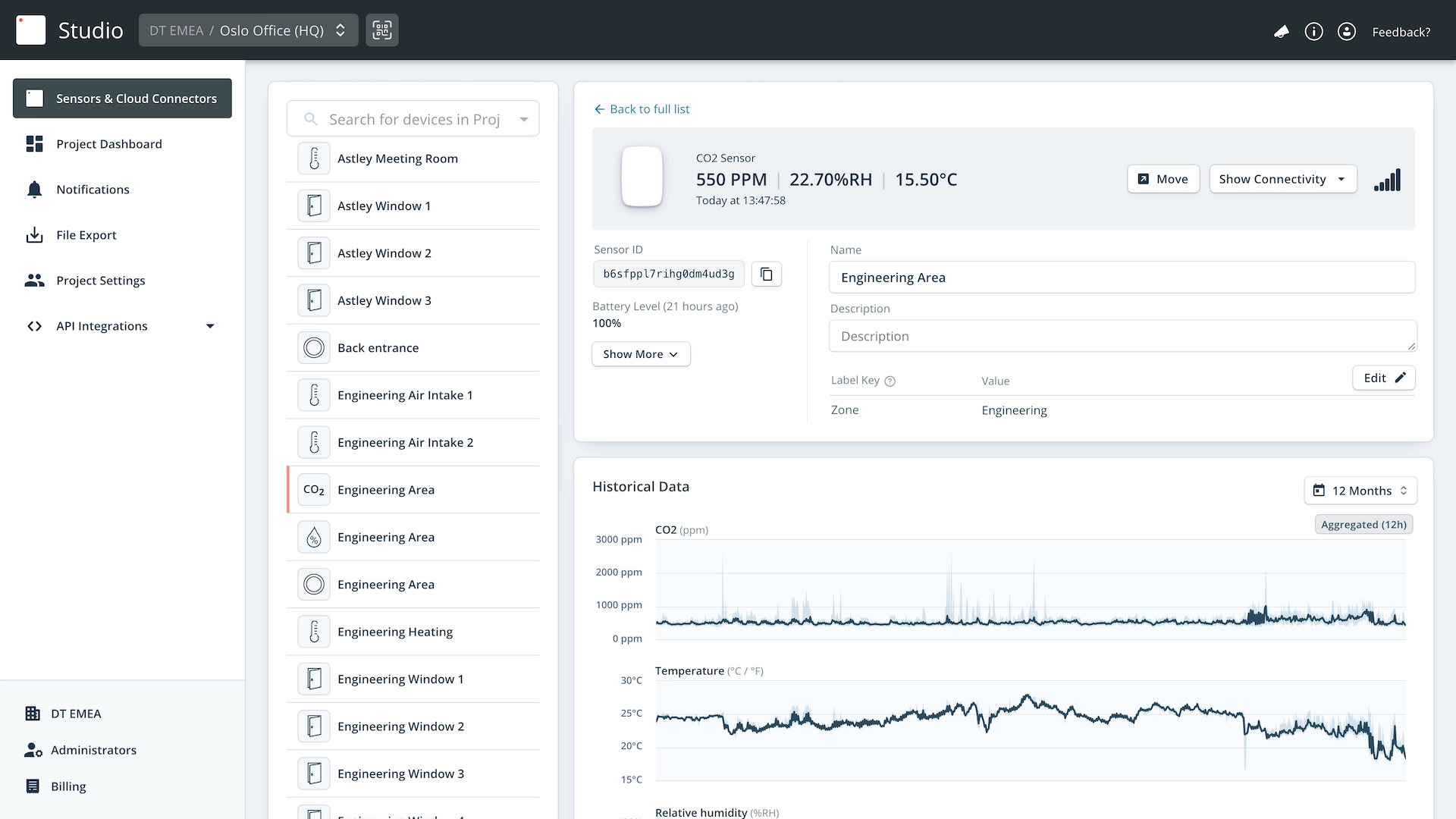Open the DT EMEA / Oslo Office project switcher

click(248, 30)
